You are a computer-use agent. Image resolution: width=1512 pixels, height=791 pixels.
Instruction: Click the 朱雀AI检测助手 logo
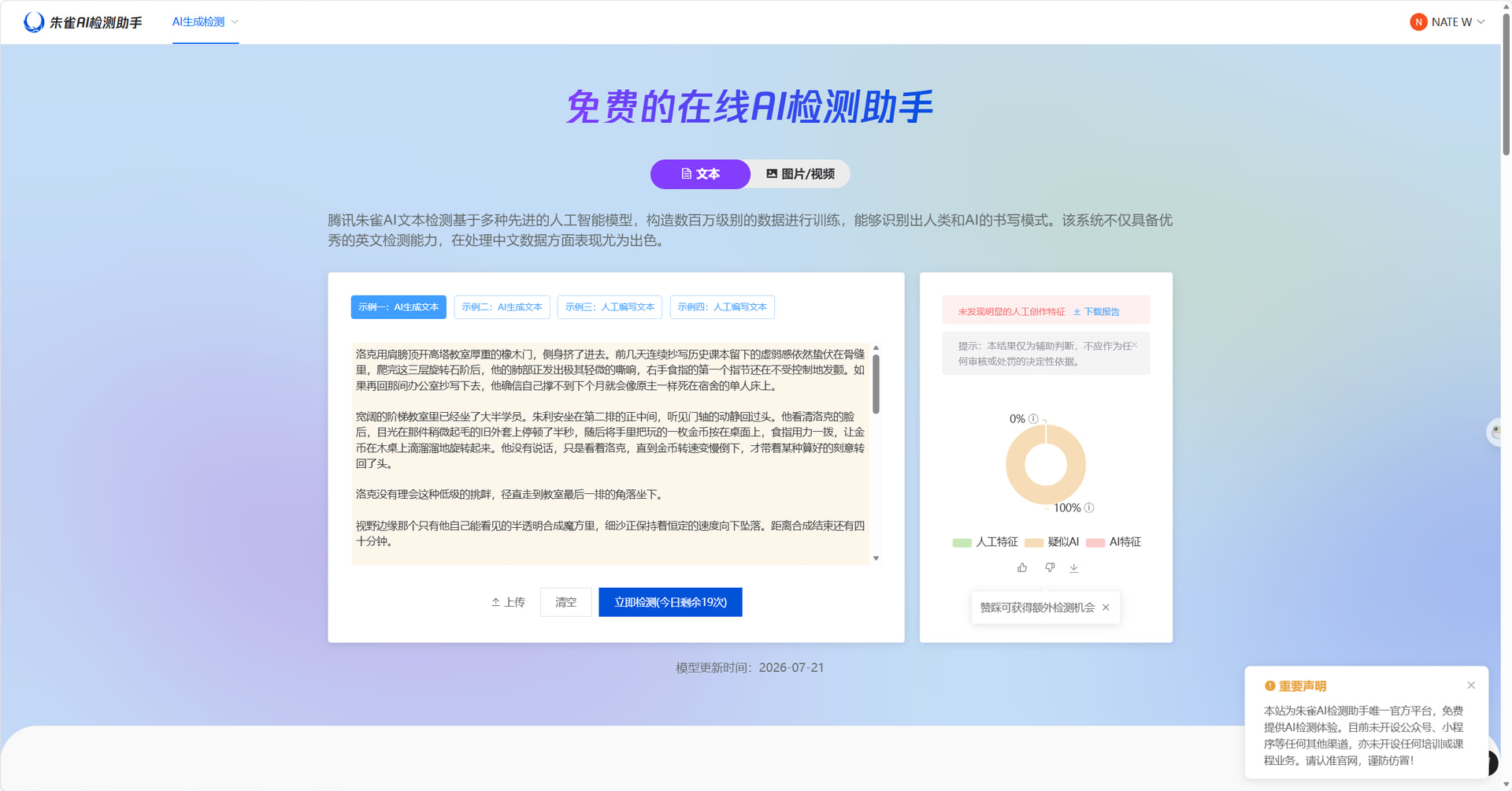click(x=83, y=22)
